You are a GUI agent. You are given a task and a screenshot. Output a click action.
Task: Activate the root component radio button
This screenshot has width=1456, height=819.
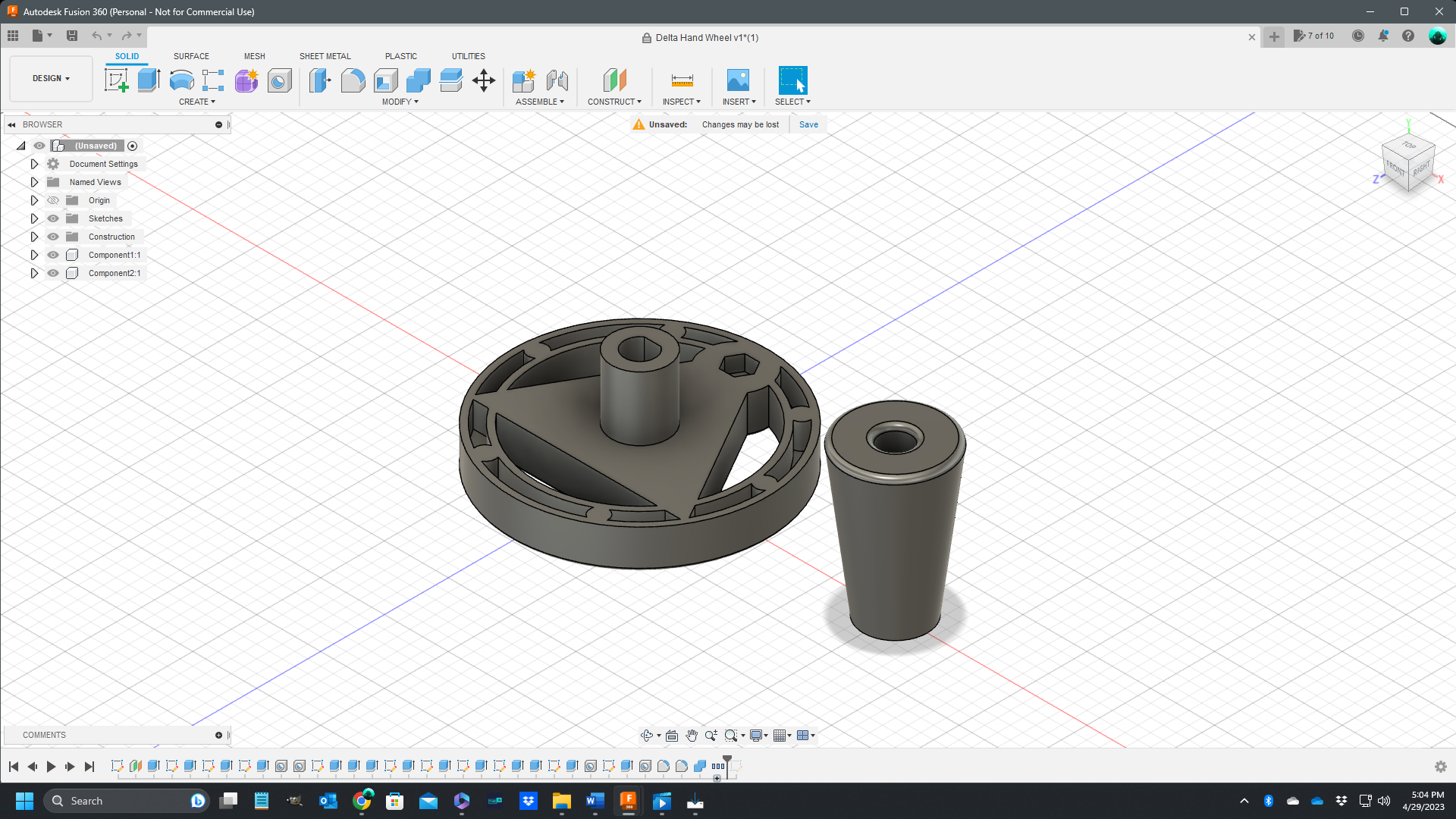click(133, 146)
